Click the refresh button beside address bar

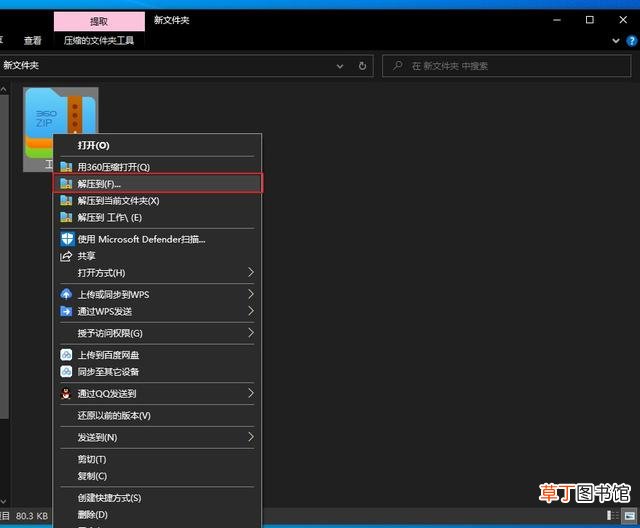(362, 66)
